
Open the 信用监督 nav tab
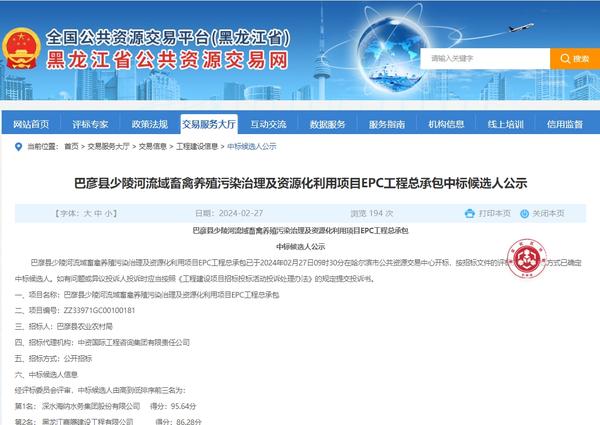[x=565, y=124]
